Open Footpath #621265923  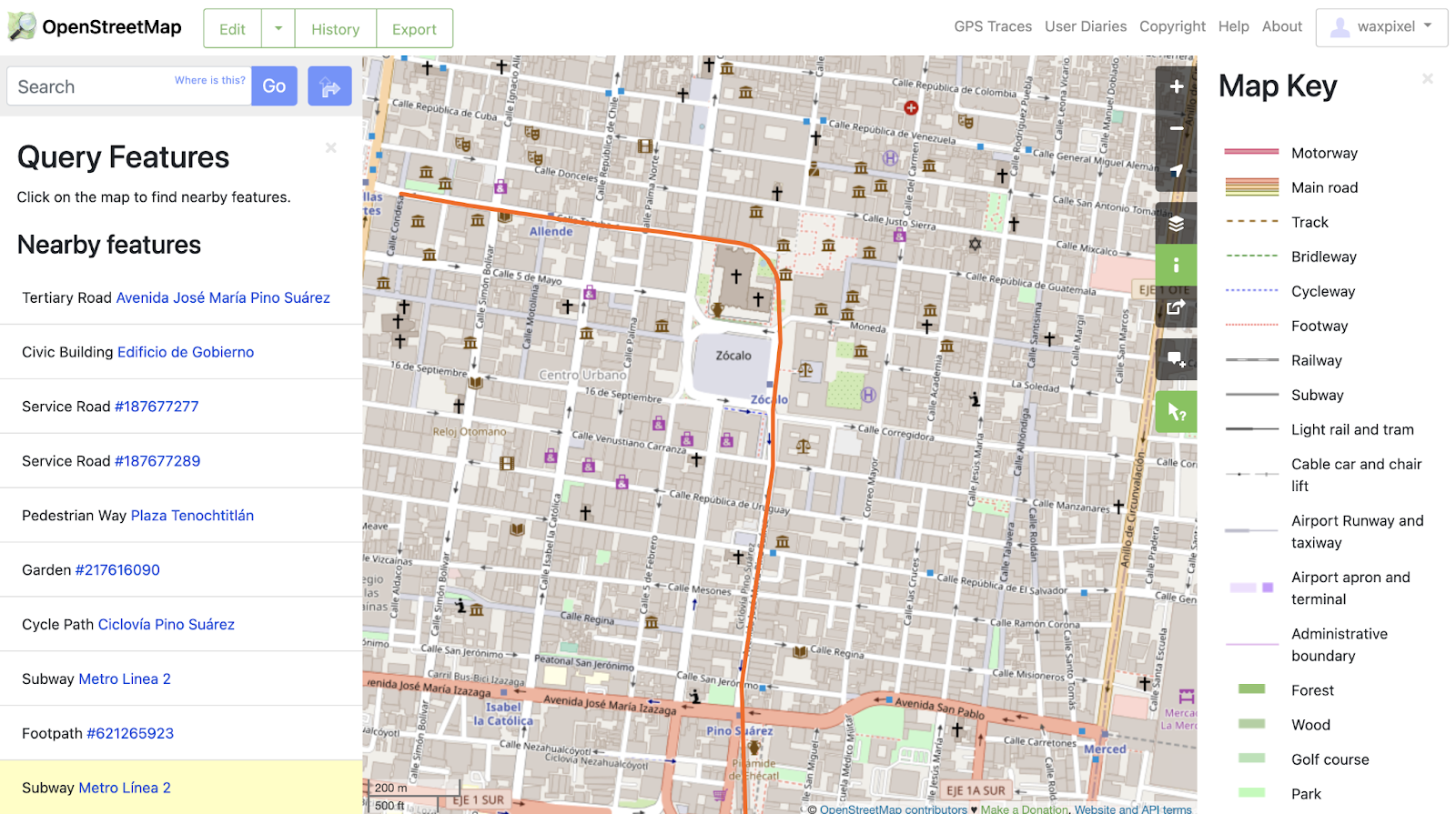pyautogui.click(x=130, y=734)
